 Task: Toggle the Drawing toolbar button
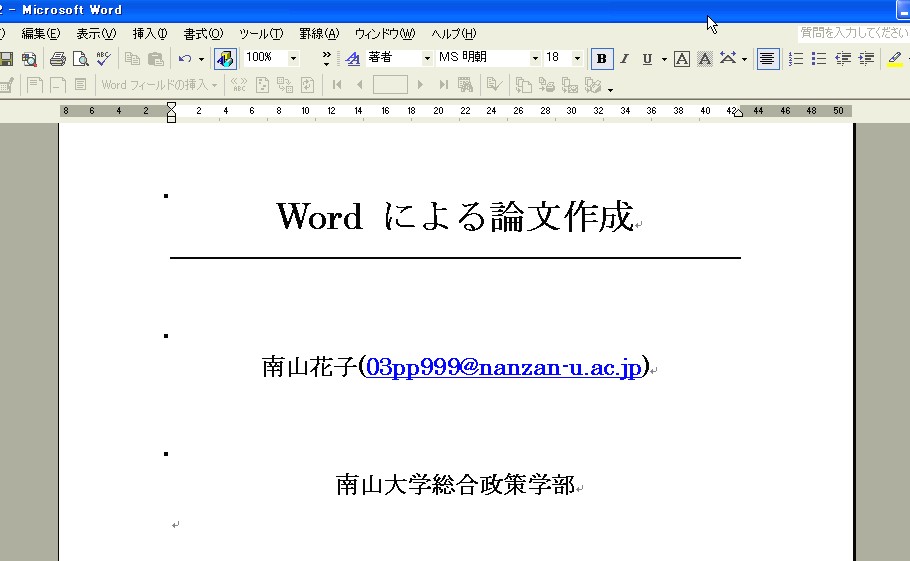(225, 59)
